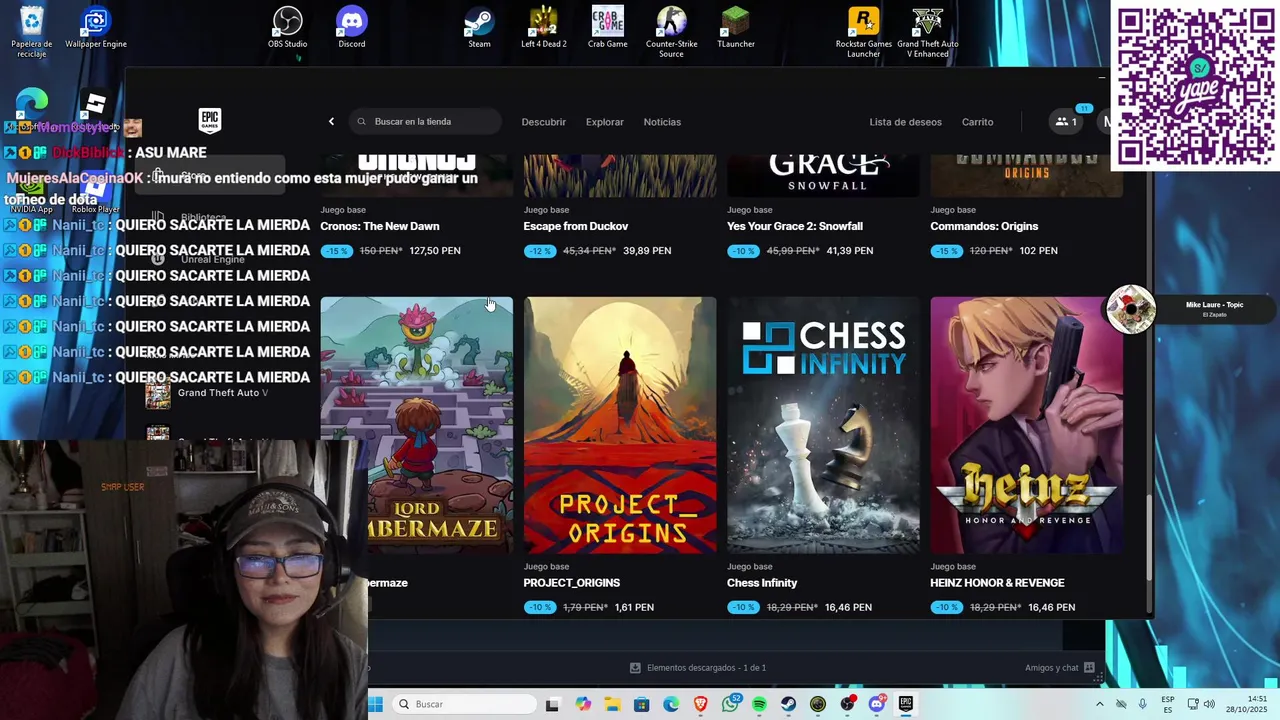Click 16,46 PEN price under HEINZ
The height and width of the screenshot is (720, 1280).
[x=1051, y=607]
